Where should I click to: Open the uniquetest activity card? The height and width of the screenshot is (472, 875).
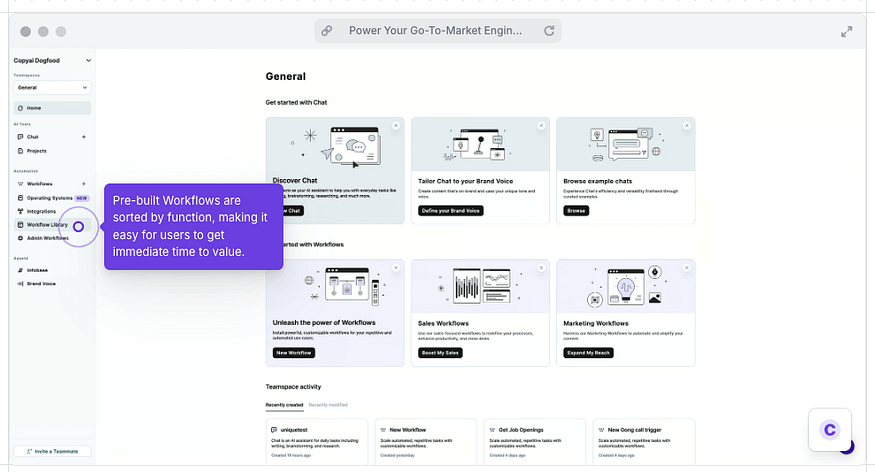(x=316, y=442)
